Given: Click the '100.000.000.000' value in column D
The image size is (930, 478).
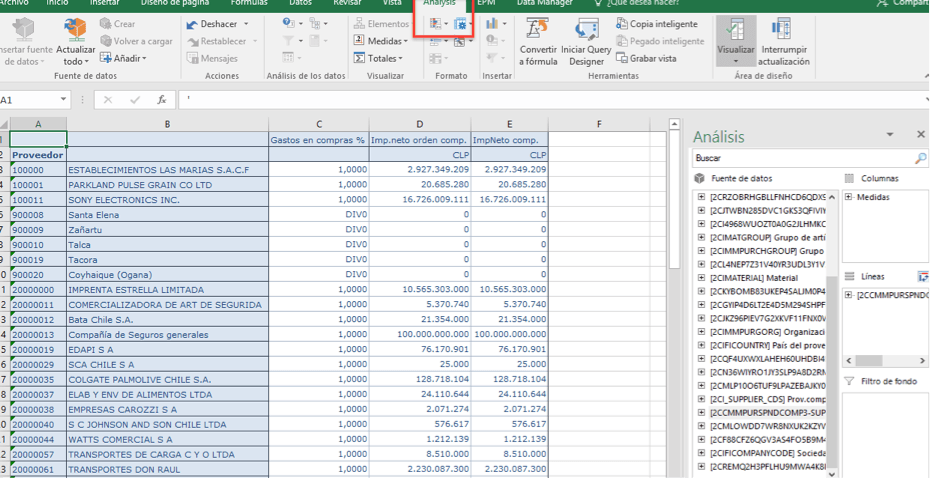Looking at the screenshot, I should click(420, 334).
